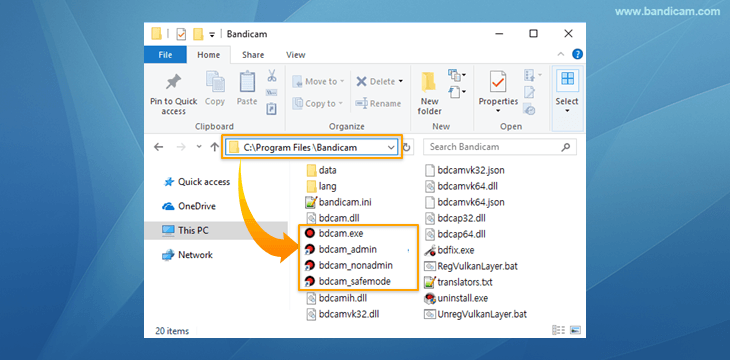This screenshot has width=730, height=360.
Task: Expand the Easy access dropdown
Action: click(458, 92)
